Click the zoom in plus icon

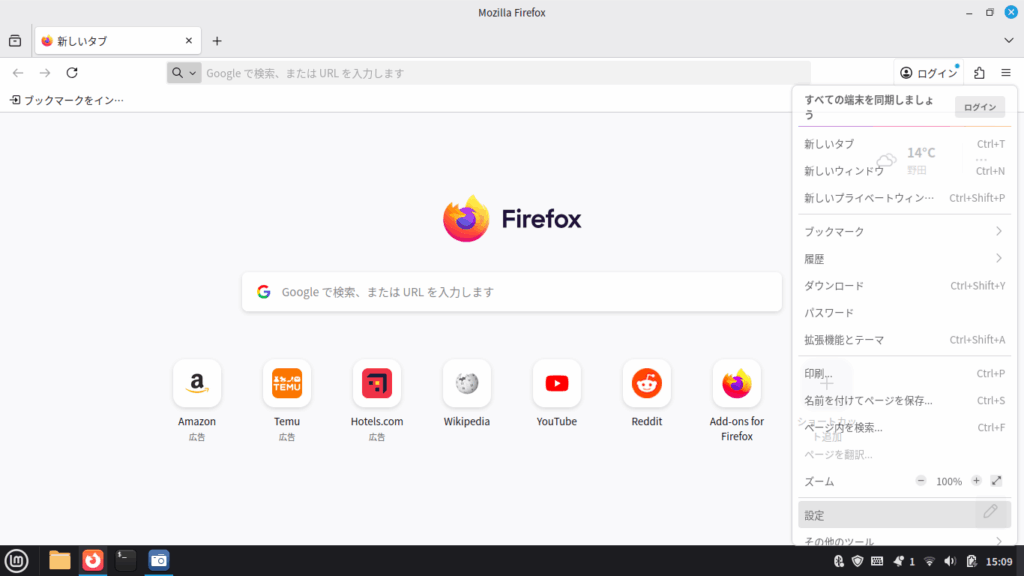click(976, 481)
